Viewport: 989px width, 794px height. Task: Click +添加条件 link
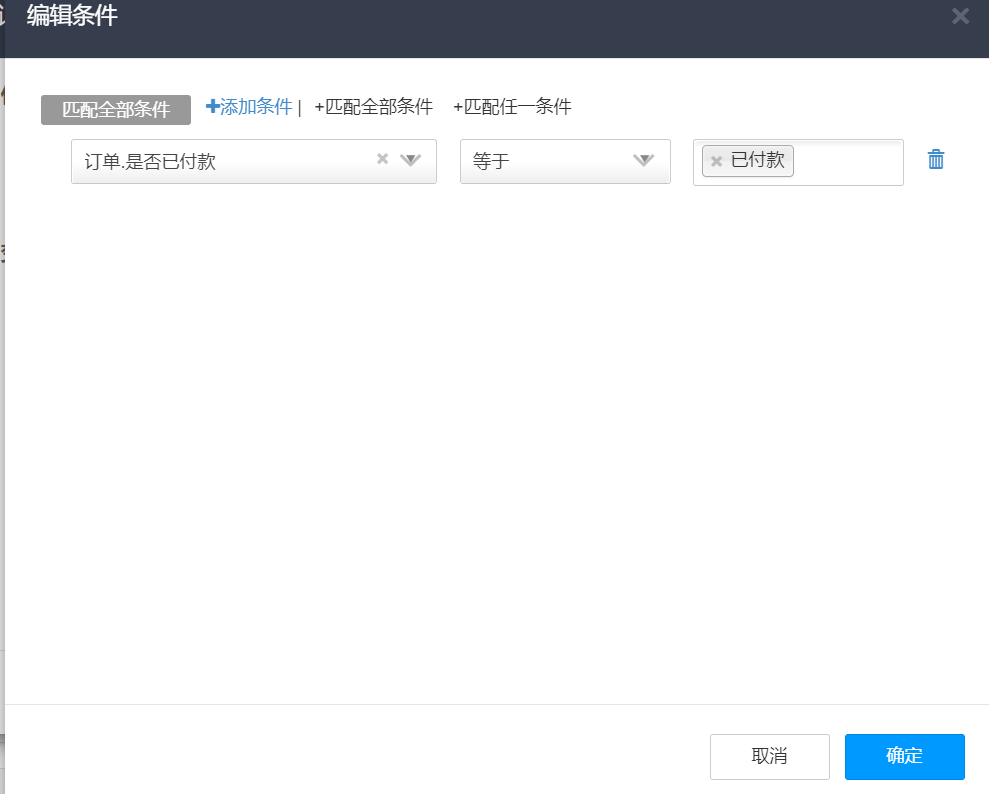(x=250, y=107)
